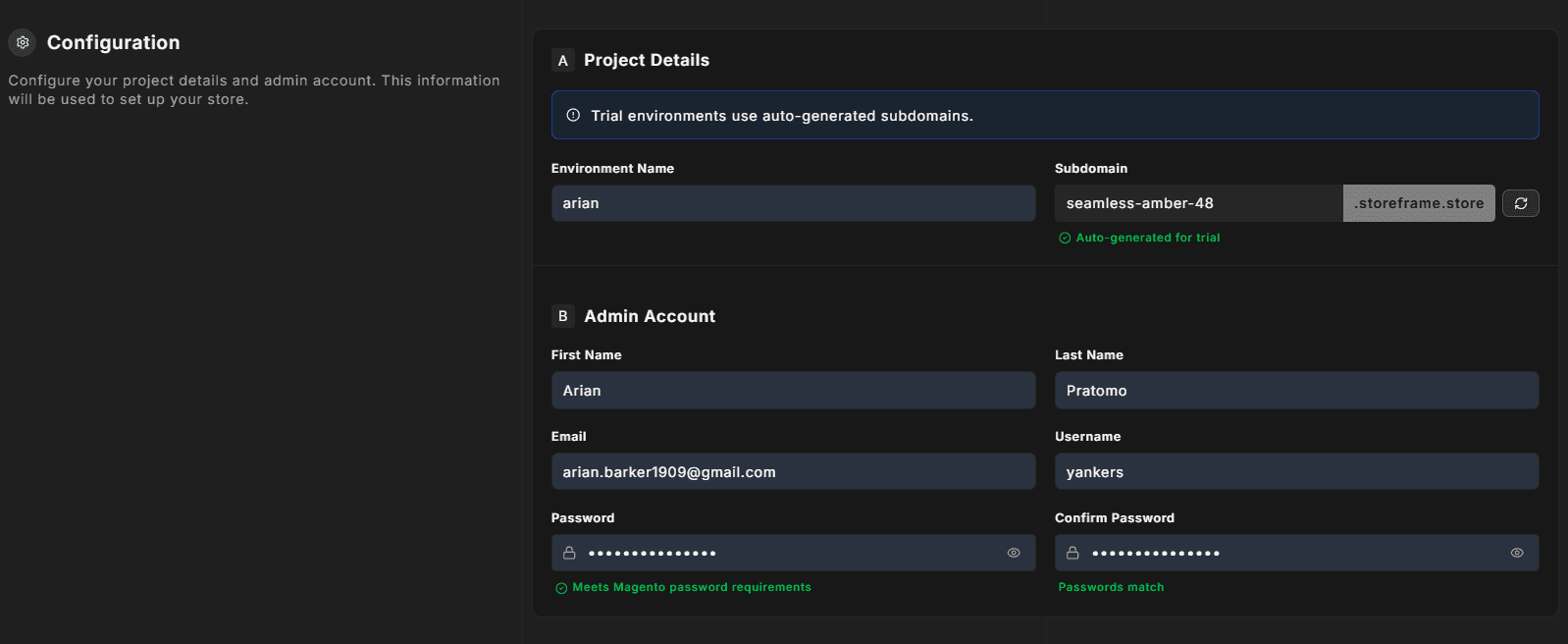Click inside the Password input

click(x=793, y=553)
